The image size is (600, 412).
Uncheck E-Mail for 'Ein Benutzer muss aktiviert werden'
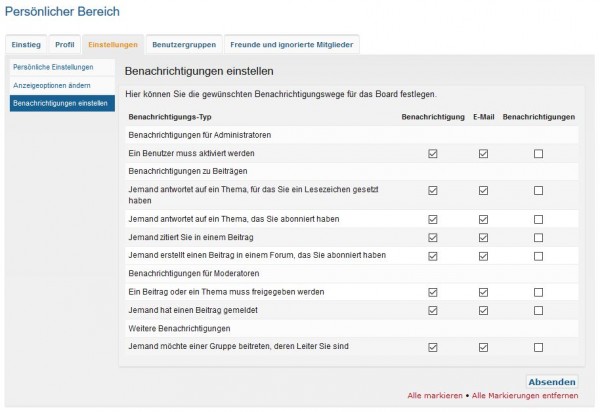click(483, 154)
